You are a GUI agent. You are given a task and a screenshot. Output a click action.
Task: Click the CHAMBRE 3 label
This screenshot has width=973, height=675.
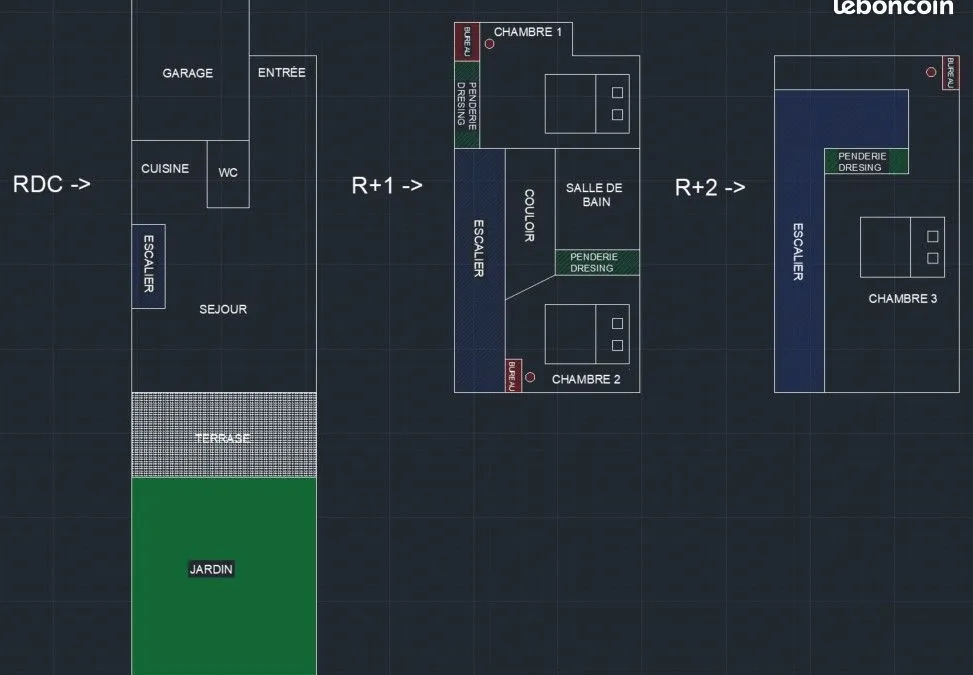902,298
